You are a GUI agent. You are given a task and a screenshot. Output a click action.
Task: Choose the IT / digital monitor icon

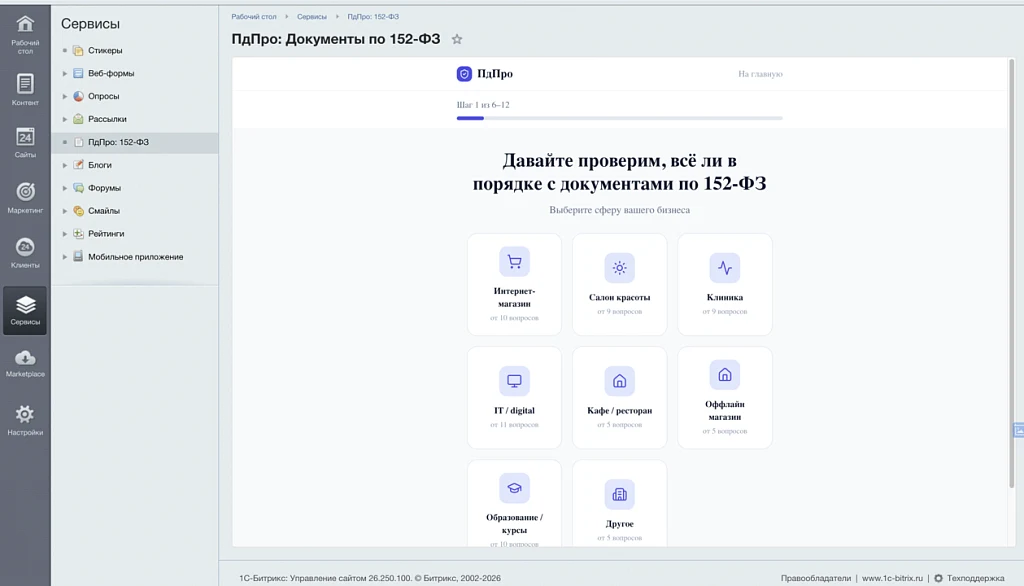coord(515,381)
